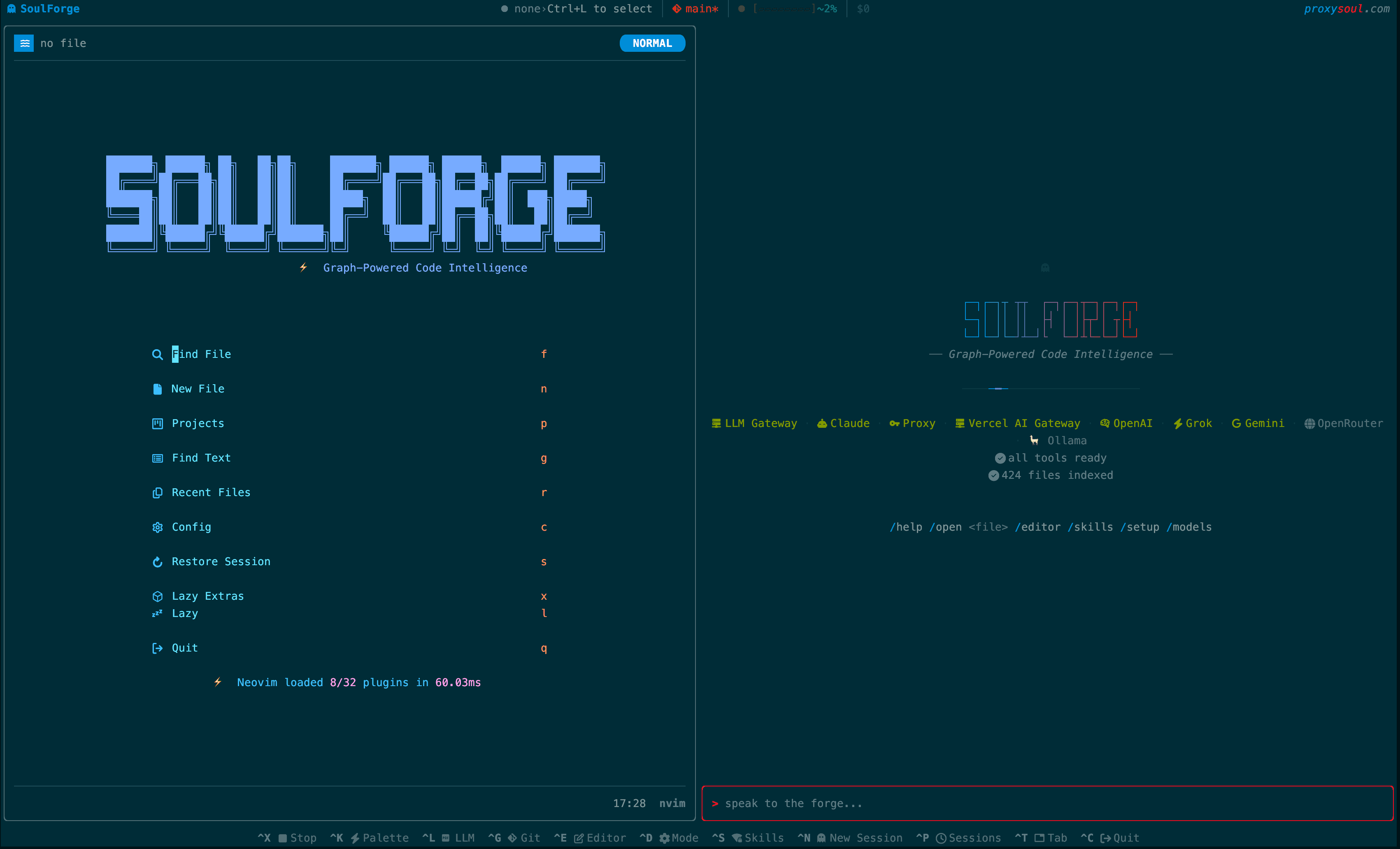Open the main git branch indicator
Viewport: 1400px width, 849px height.
(695, 9)
